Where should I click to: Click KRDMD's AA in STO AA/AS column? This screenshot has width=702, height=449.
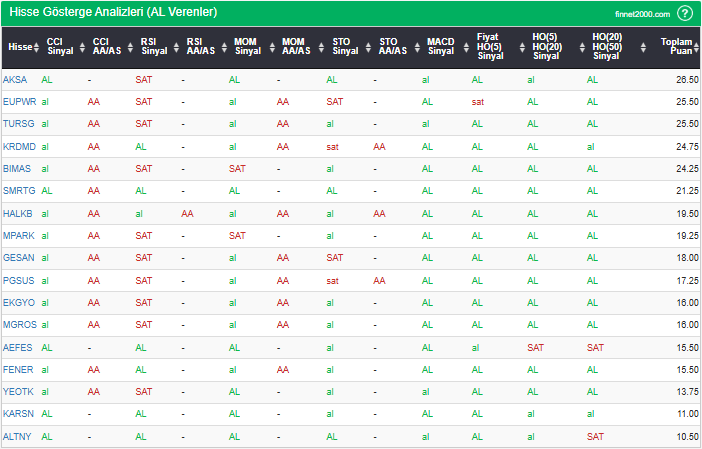click(379, 146)
